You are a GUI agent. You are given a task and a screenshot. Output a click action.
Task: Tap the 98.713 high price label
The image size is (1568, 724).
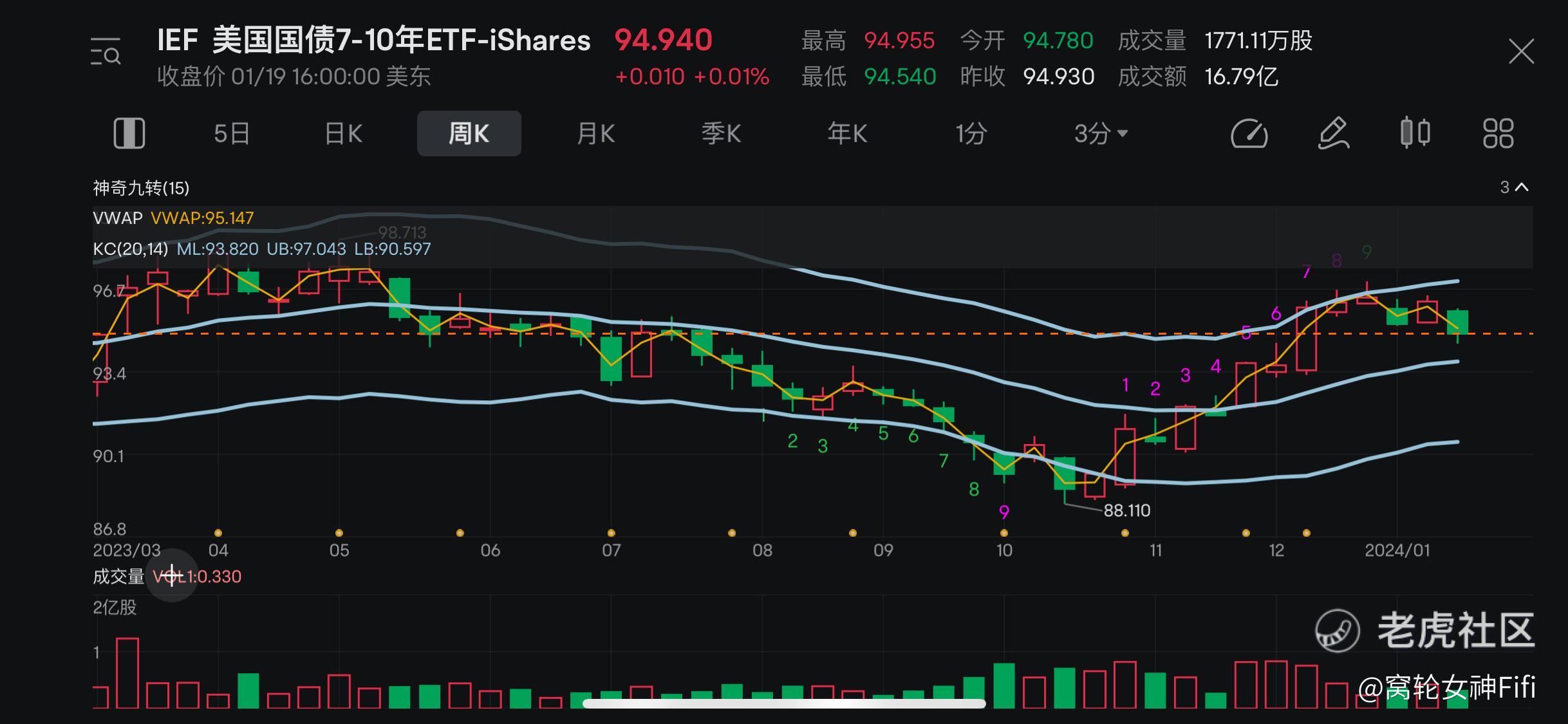(x=402, y=232)
